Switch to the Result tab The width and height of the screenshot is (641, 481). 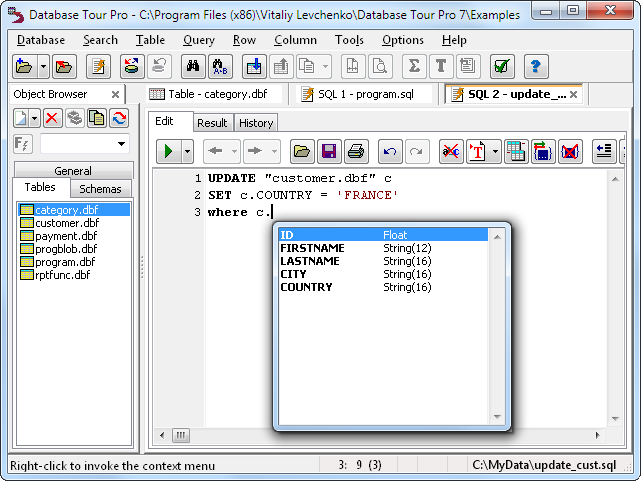click(x=212, y=123)
